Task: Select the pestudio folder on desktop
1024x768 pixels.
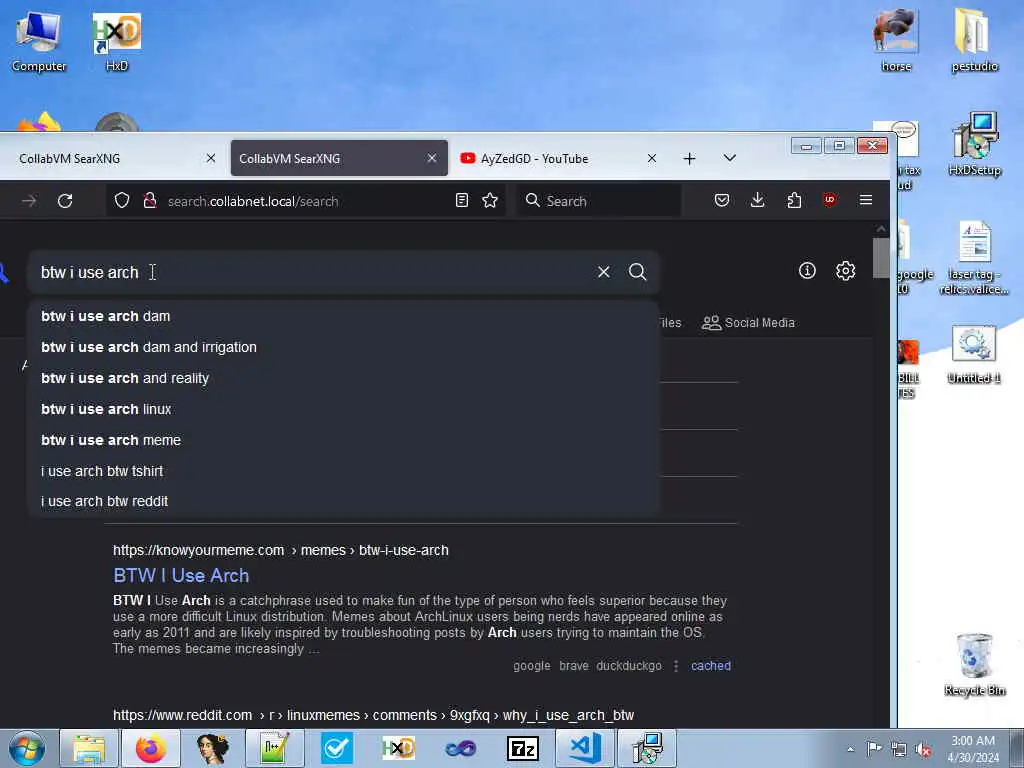Action: (x=974, y=40)
